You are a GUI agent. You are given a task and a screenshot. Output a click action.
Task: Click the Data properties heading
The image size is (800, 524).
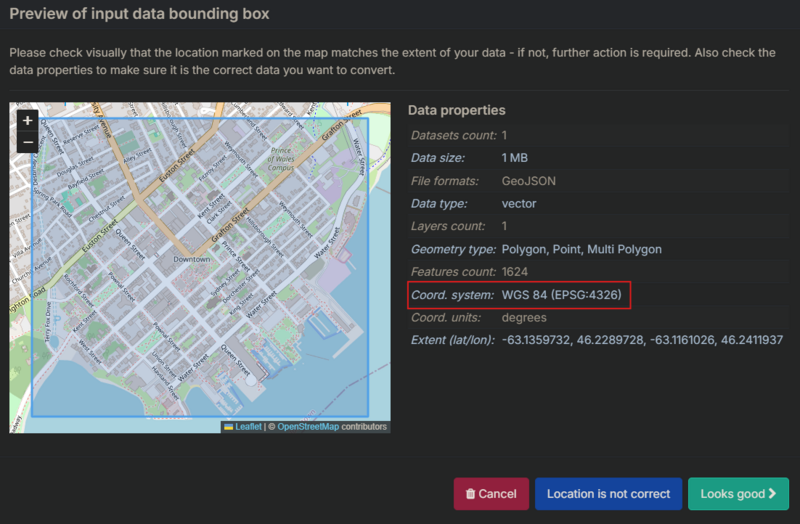click(x=456, y=110)
